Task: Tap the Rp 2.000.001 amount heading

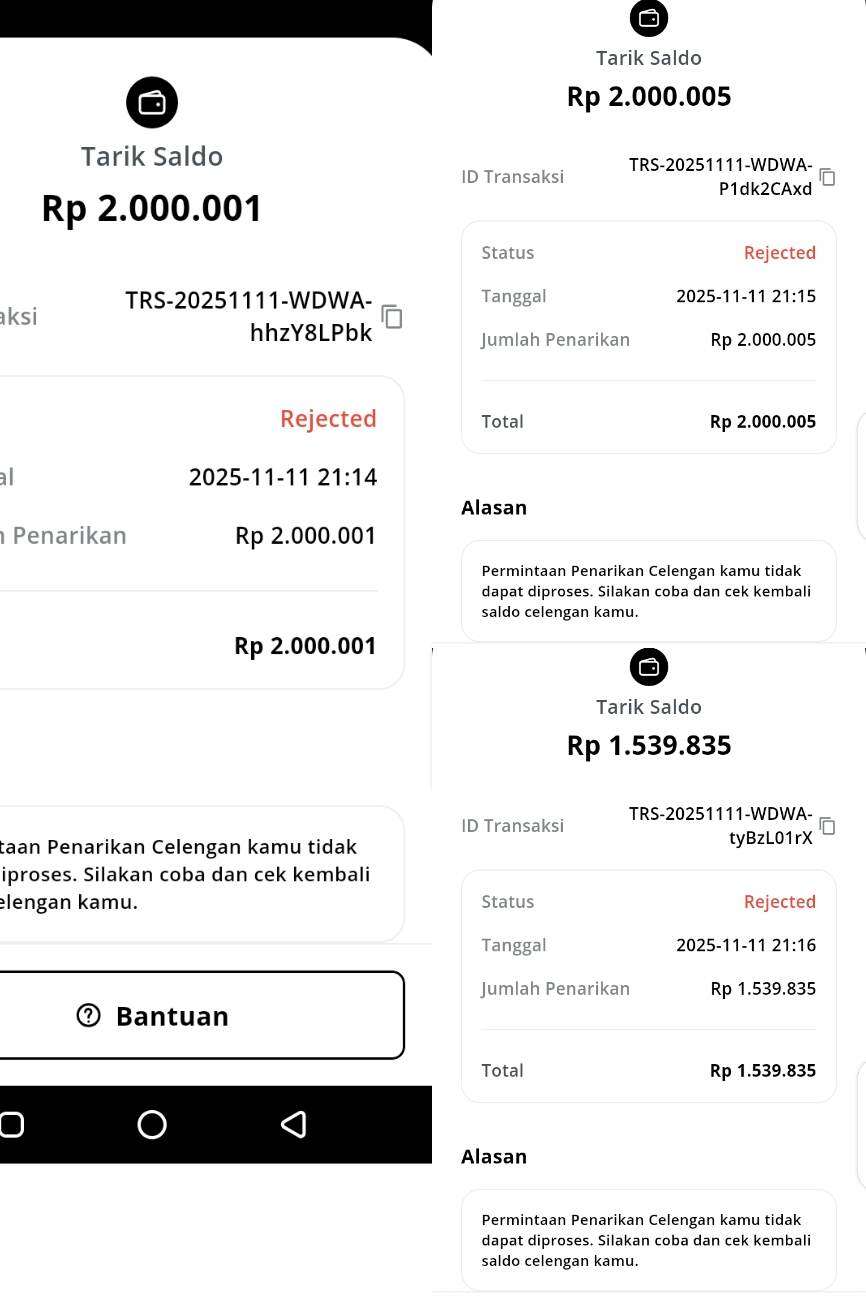Action: click(152, 209)
